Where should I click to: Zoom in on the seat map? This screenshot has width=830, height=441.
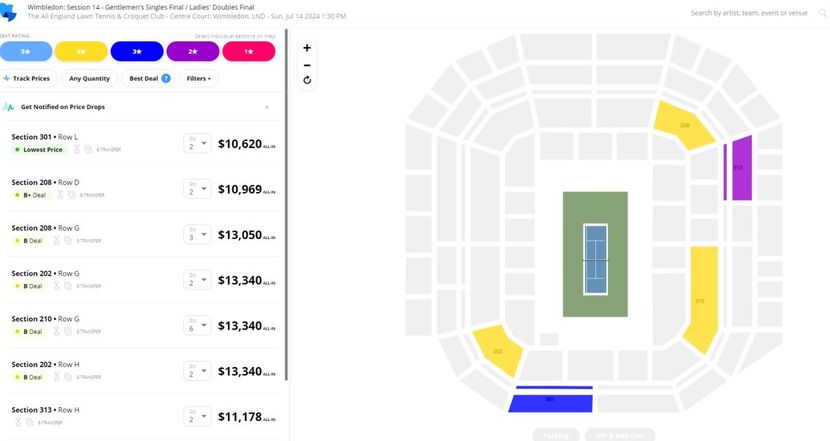[307, 48]
